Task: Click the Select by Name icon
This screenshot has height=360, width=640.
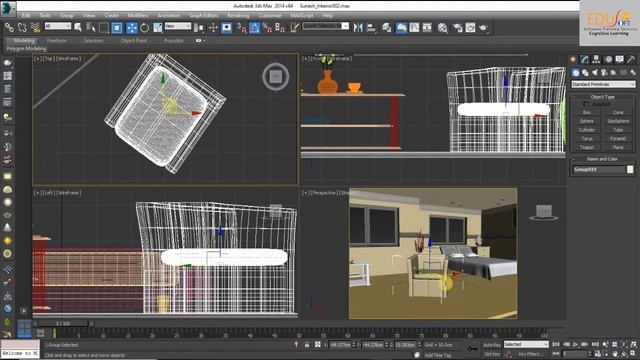Action: tap(91, 27)
